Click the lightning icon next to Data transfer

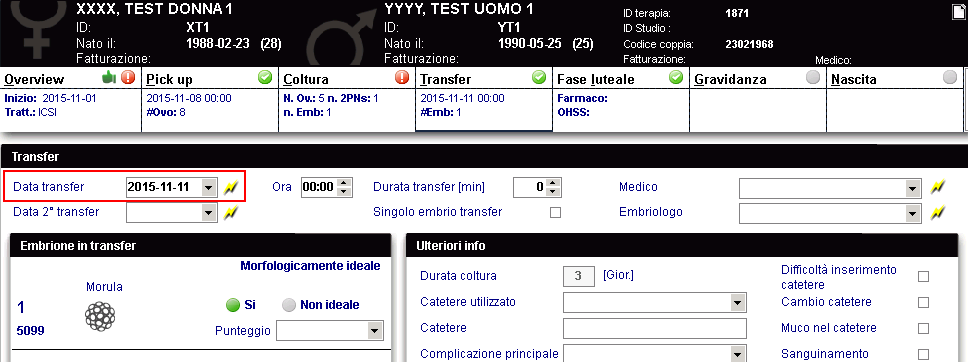pyautogui.click(x=231, y=187)
